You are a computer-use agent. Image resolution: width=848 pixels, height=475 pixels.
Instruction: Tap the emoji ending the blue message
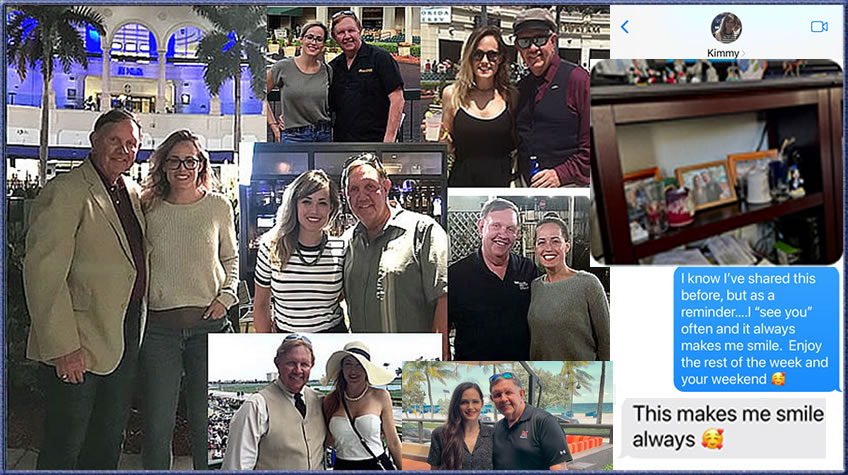tap(778, 379)
